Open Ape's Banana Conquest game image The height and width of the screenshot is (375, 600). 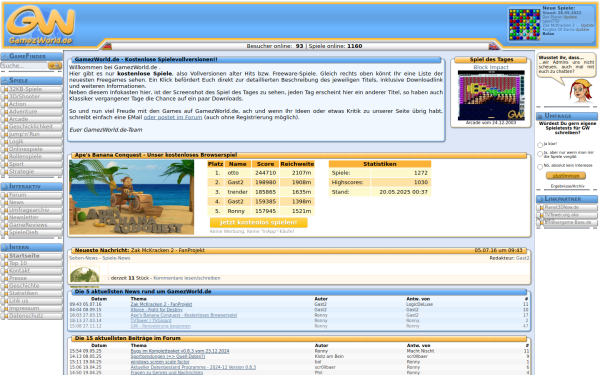pyautogui.click(x=132, y=197)
